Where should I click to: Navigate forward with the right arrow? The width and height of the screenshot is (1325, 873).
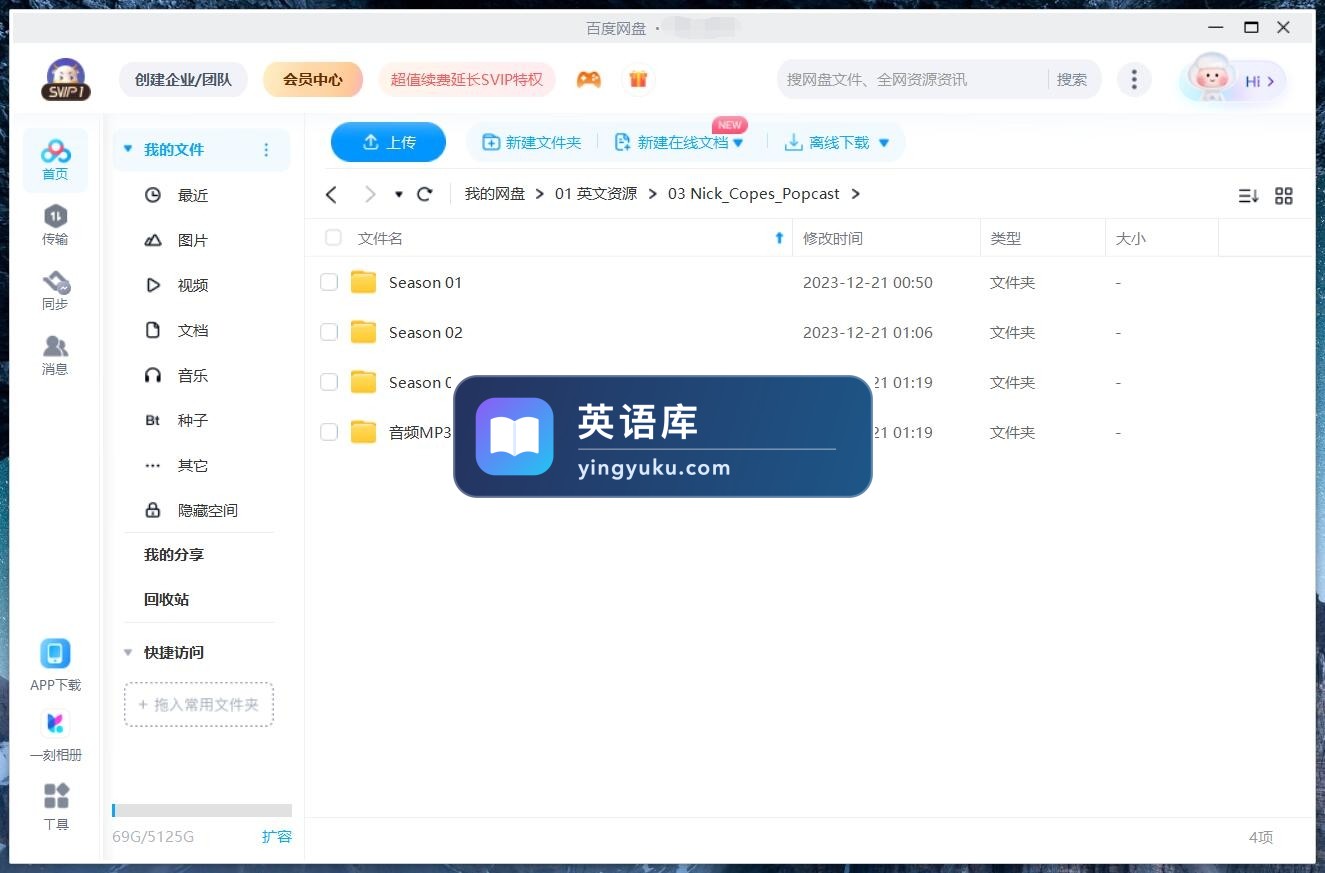370,194
